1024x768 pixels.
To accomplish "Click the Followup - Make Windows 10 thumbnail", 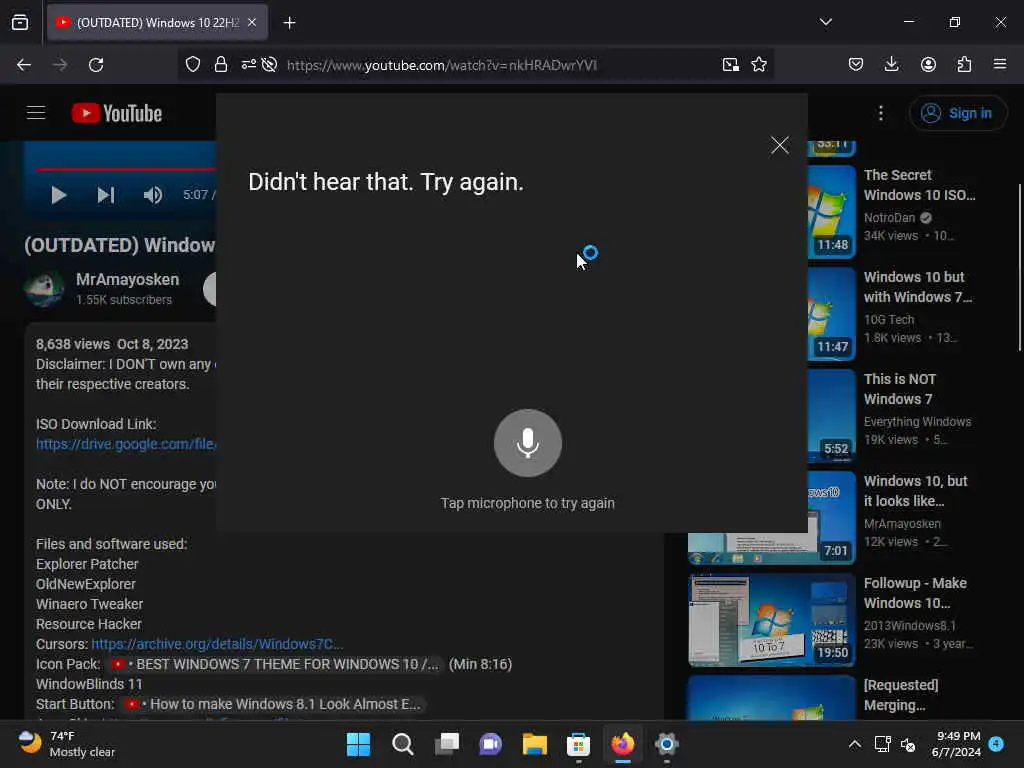I will (771, 620).
